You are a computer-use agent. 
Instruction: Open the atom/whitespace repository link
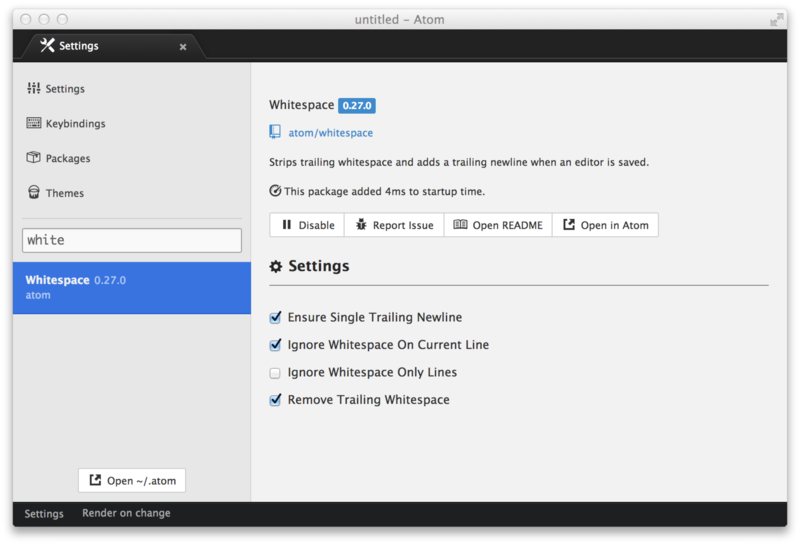point(330,133)
